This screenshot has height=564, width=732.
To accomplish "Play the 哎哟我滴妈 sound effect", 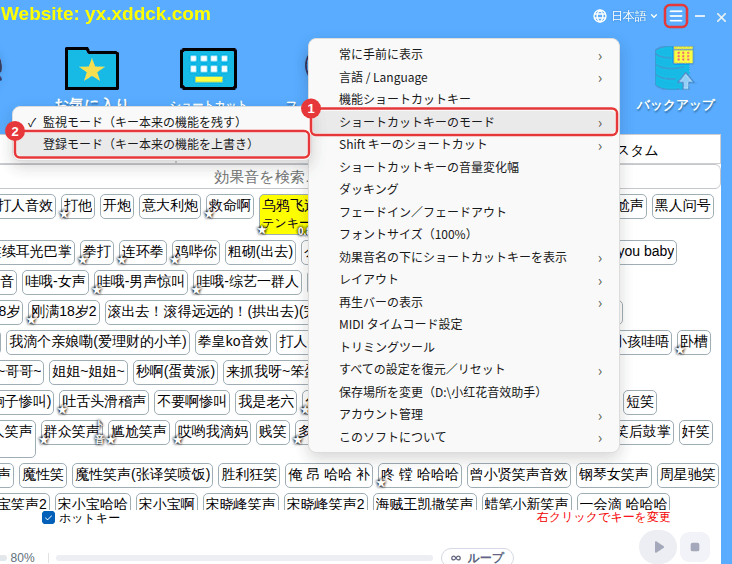I will click(x=212, y=432).
